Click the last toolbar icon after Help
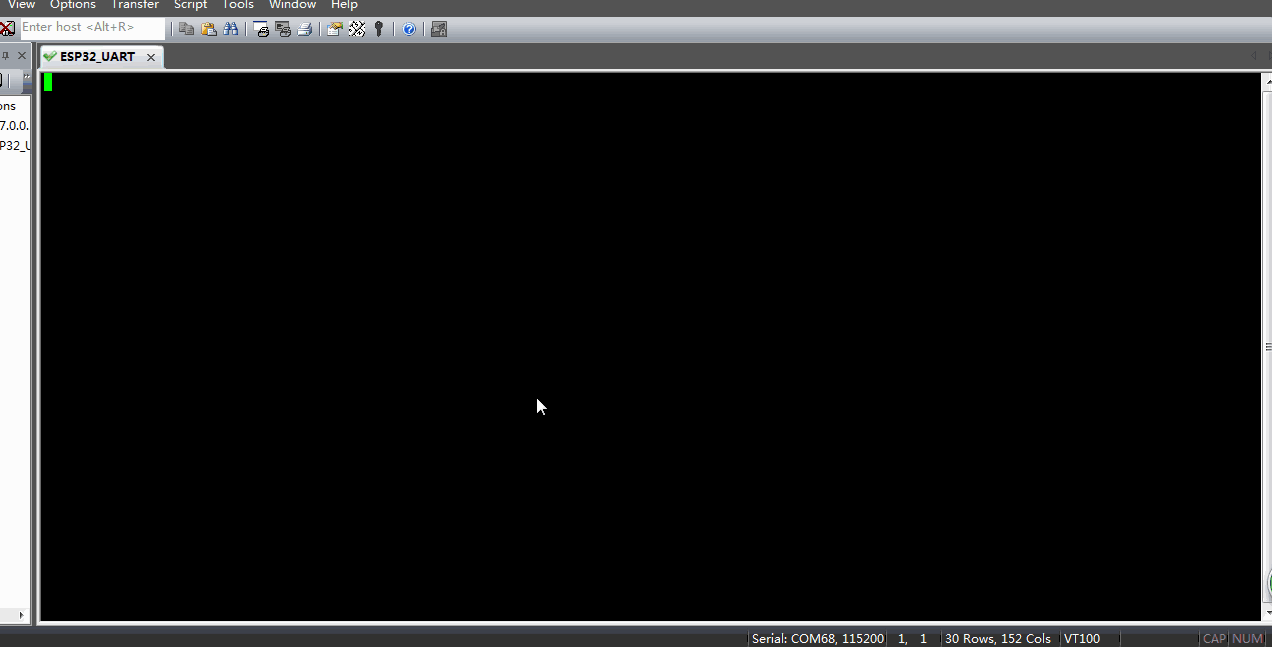The height and width of the screenshot is (647, 1272). (439, 29)
